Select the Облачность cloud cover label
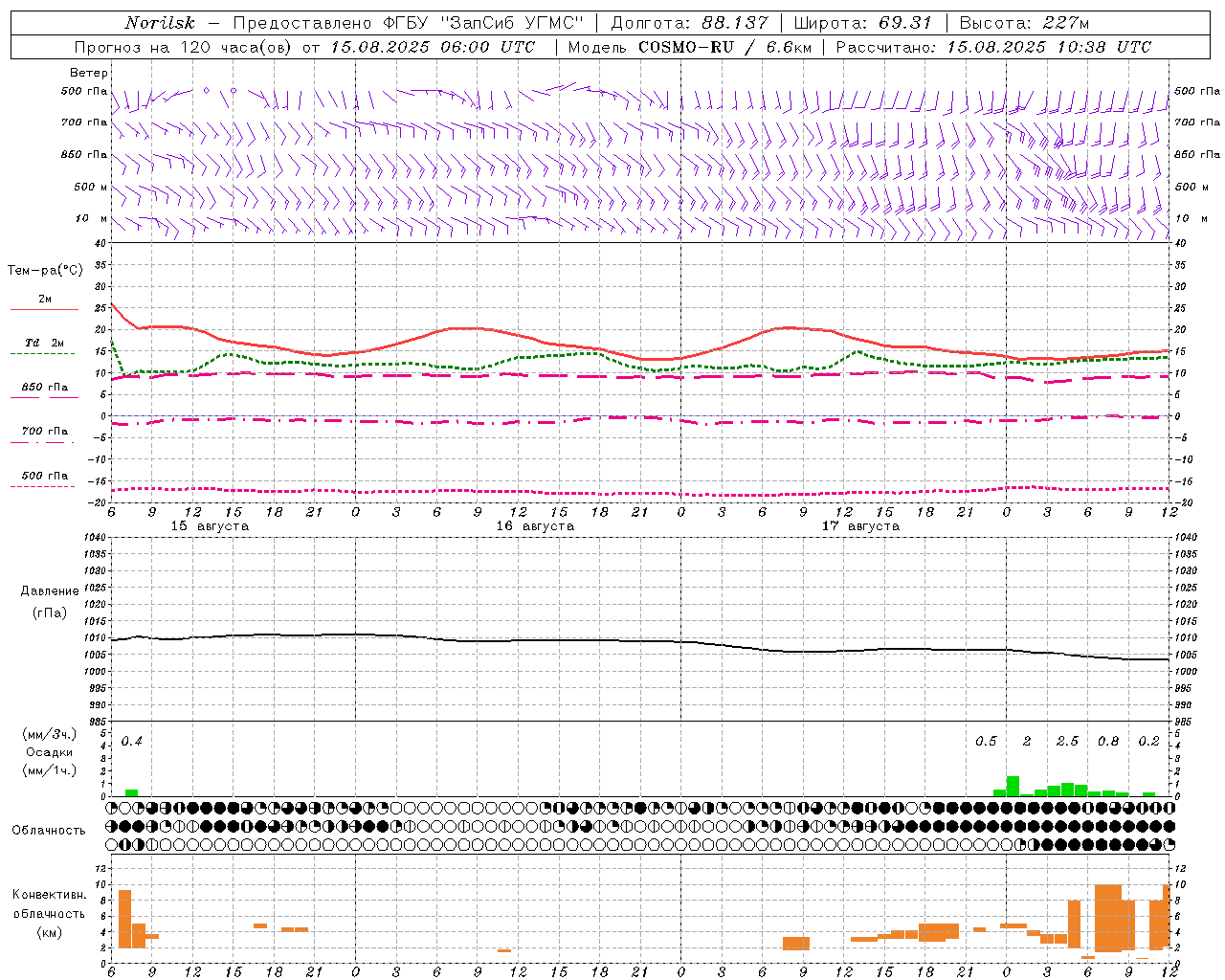 click(49, 830)
